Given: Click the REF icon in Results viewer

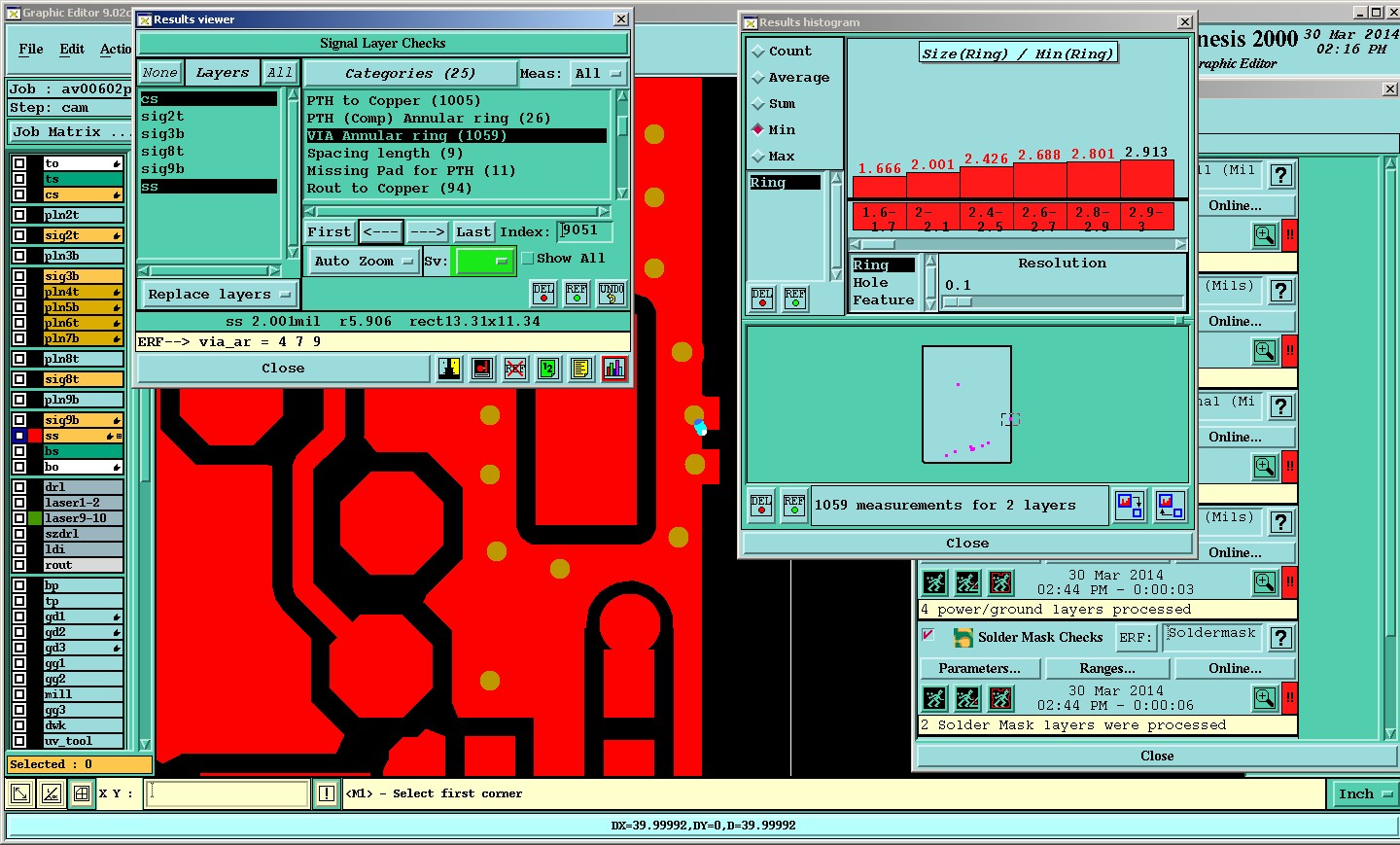Looking at the screenshot, I should tap(577, 293).
